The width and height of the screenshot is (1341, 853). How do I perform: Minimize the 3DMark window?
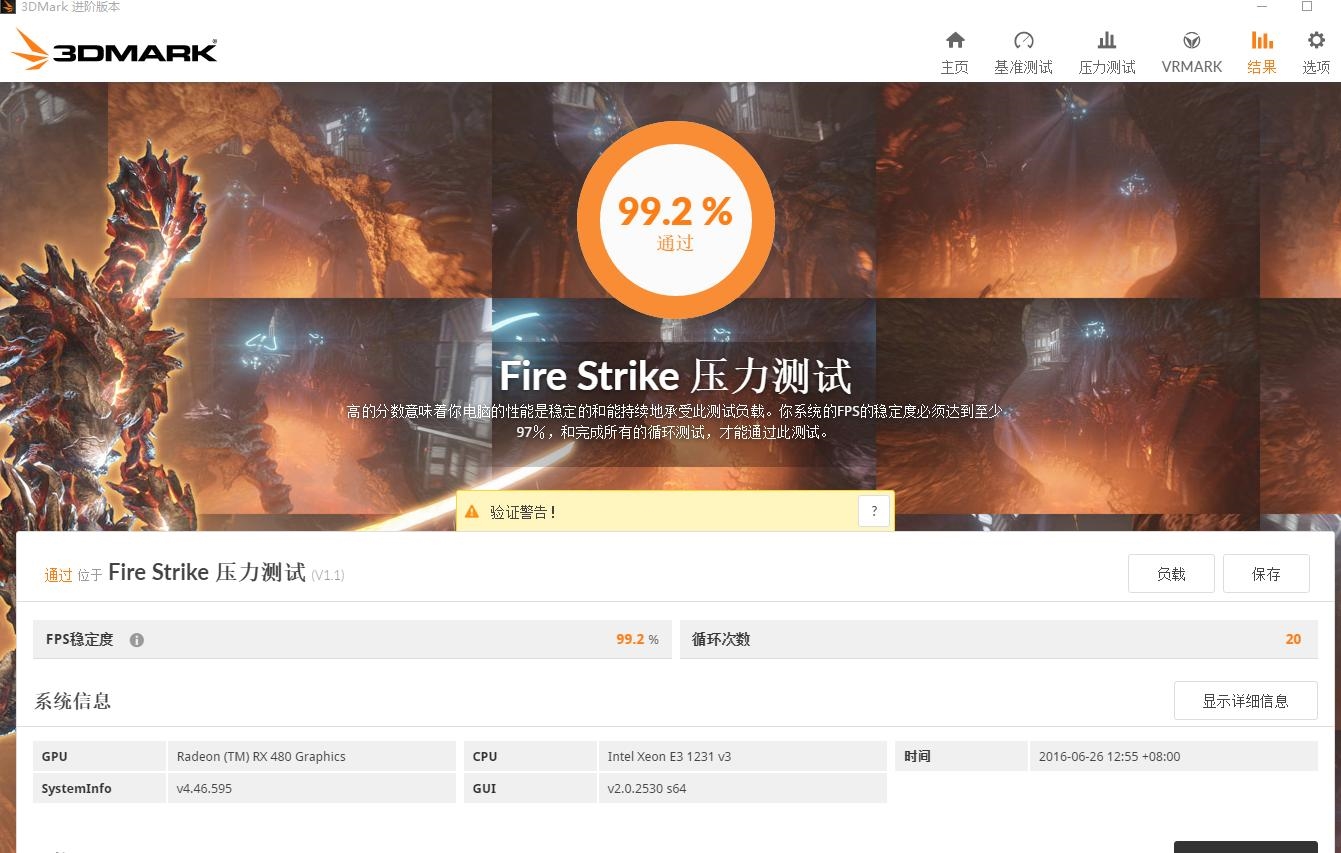pos(1262,7)
